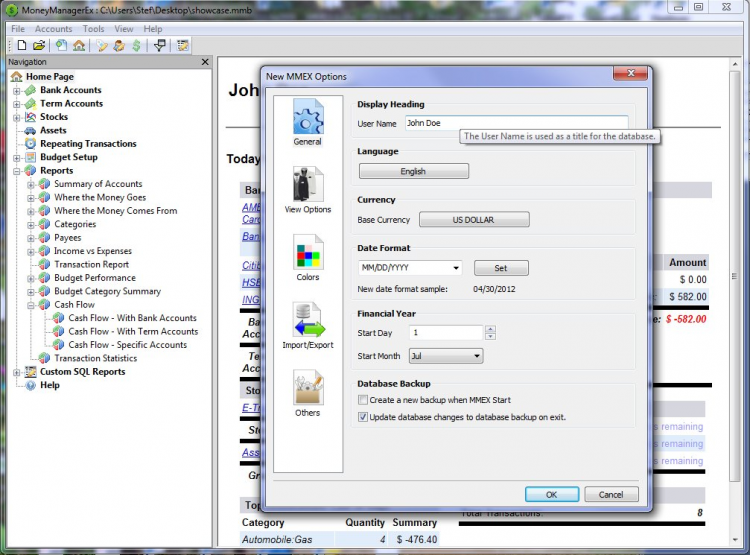The image size is (750, 555).
Task: Expand the Bank Accounts tree node
Action: (x=17, y=90)
